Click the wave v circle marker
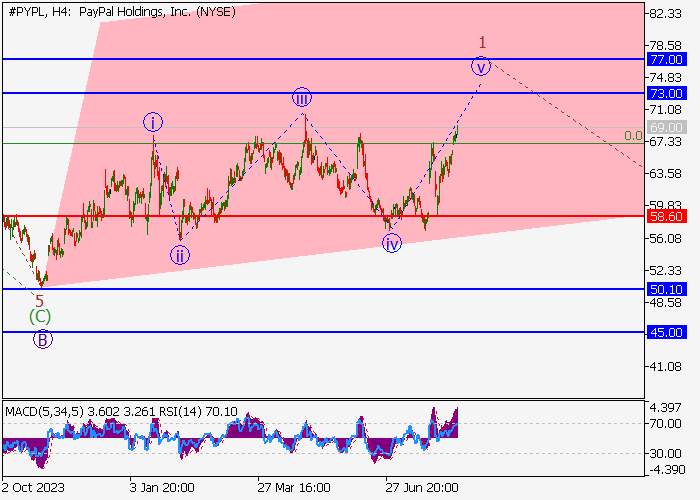 click(481, 67)
